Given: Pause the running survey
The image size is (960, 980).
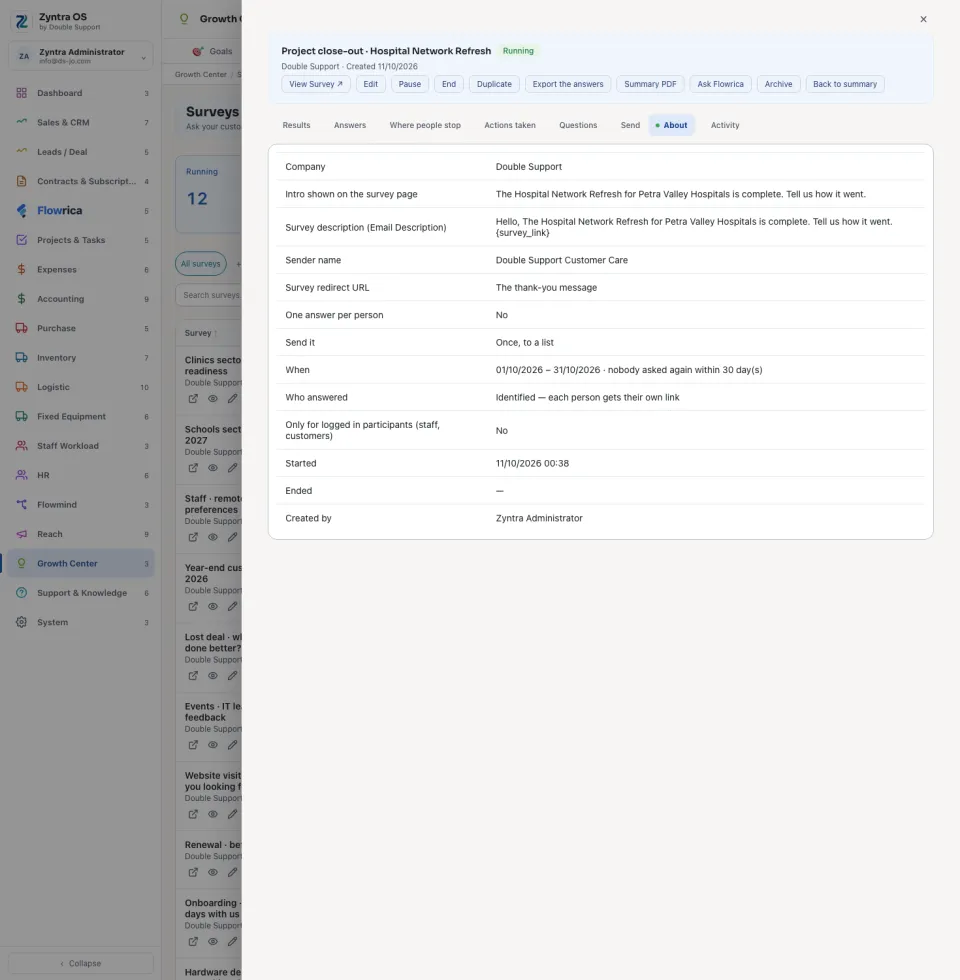Looking at the screenshot, I should click(410, 84).
